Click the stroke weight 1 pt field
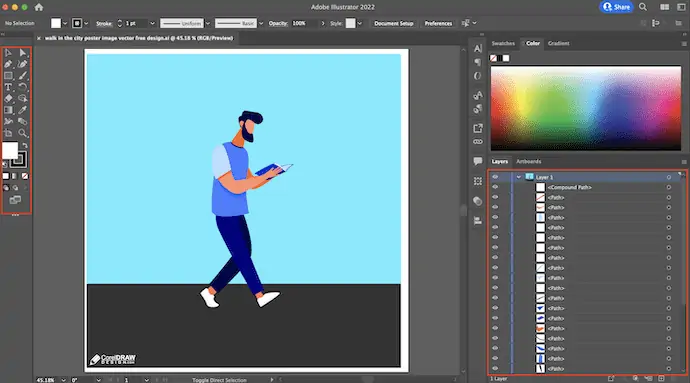Image resolution: width=690 pixels, height=383 pixels. (136, 23)
